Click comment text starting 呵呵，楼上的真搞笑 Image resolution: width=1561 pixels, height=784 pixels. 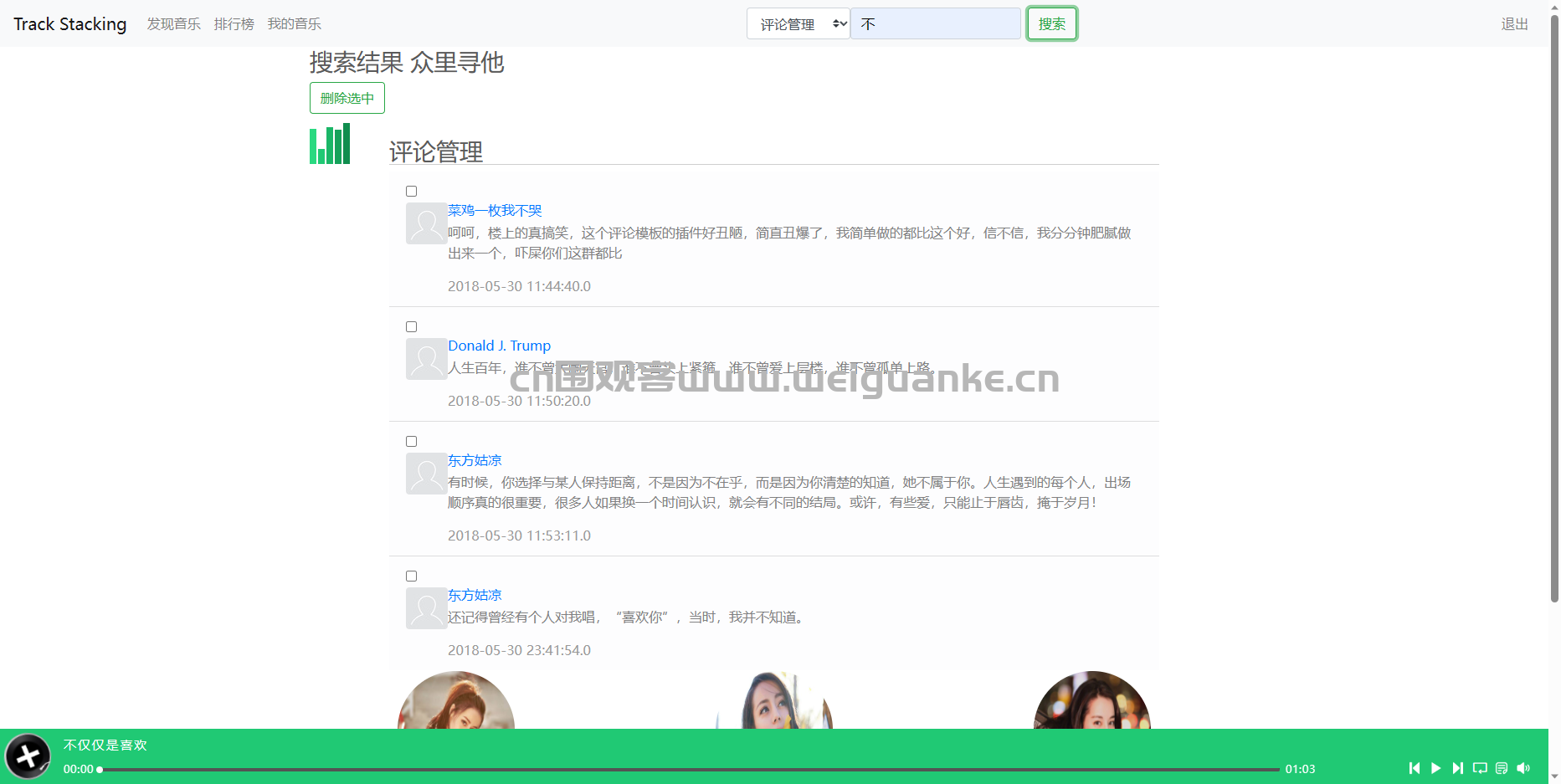789,243
